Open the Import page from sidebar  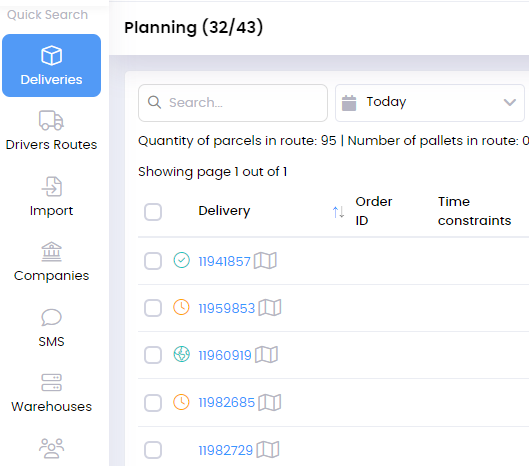(x=51, y=196)
